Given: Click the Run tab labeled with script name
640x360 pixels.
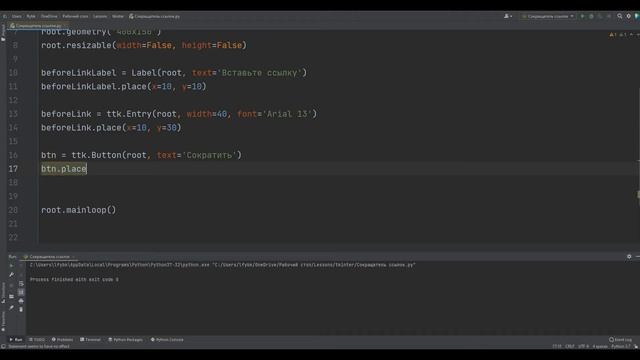Looking at the screenshot, I should [49, 257].
